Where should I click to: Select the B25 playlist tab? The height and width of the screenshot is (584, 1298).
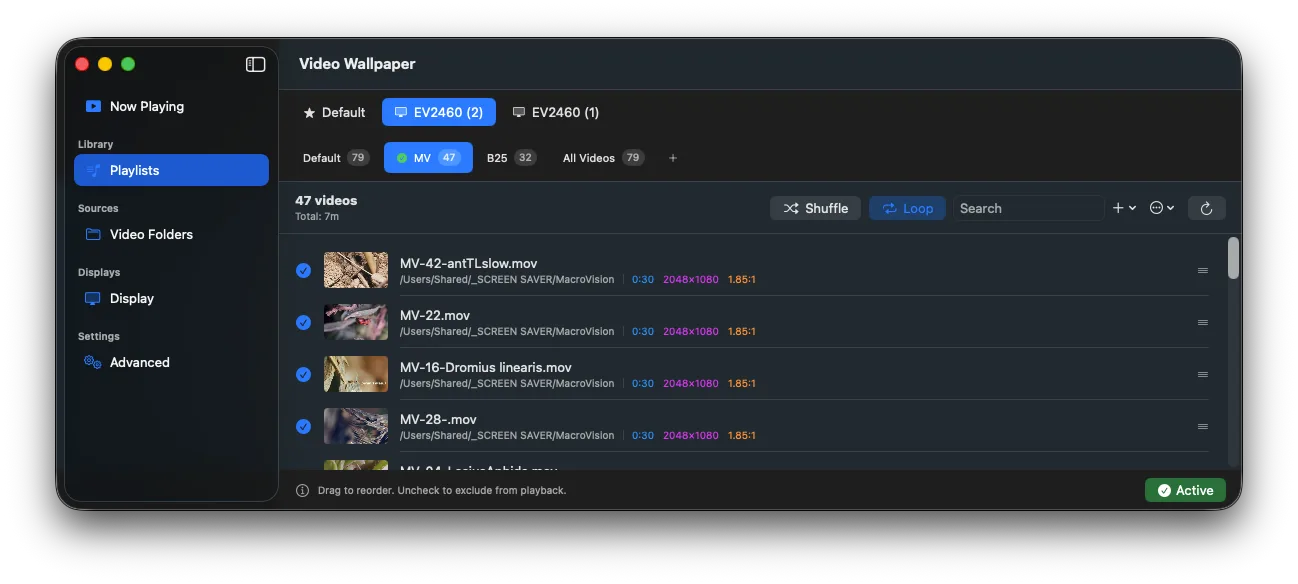511,158
